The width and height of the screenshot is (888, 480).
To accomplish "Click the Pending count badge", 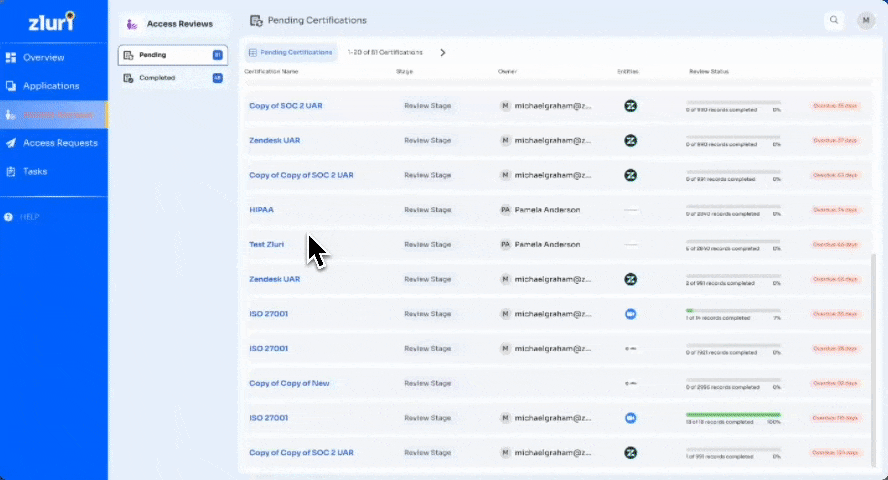I will pos(217,55).
